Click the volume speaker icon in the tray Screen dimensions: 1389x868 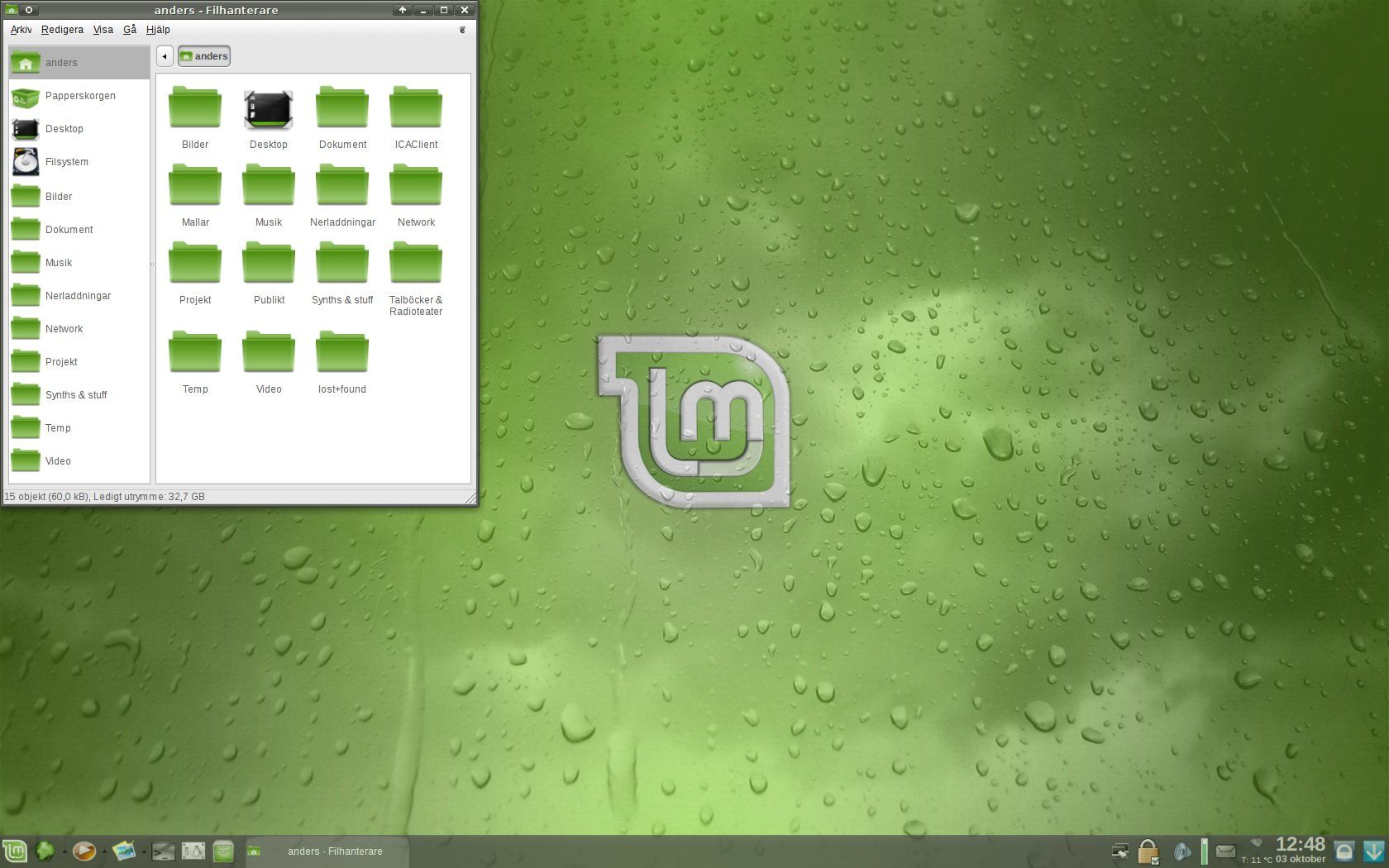[x=1181, y=851]
